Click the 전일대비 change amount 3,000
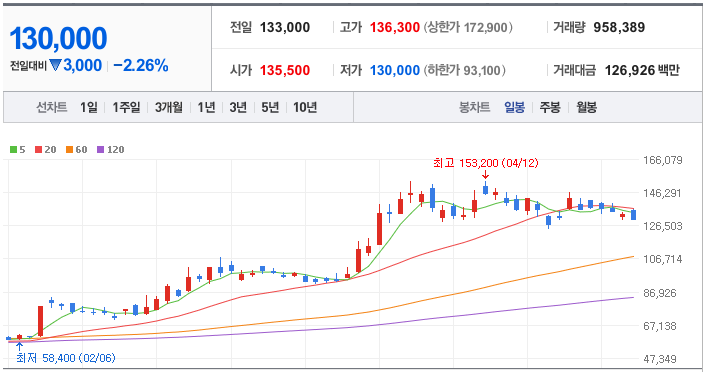This screenshot has width=703, height=372. pos(82,66)
